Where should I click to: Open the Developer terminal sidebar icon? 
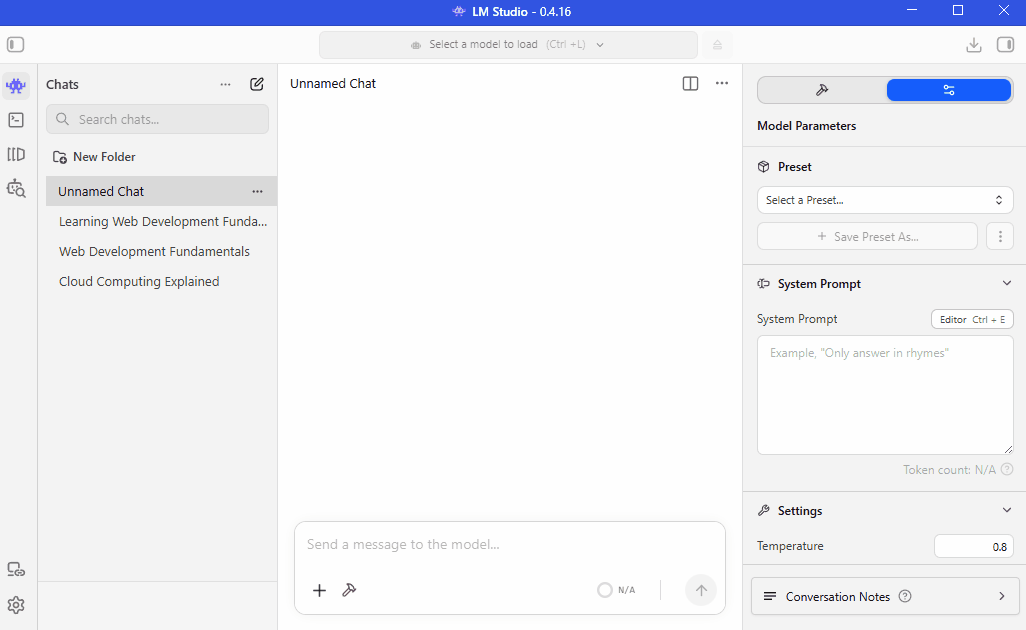16,120
